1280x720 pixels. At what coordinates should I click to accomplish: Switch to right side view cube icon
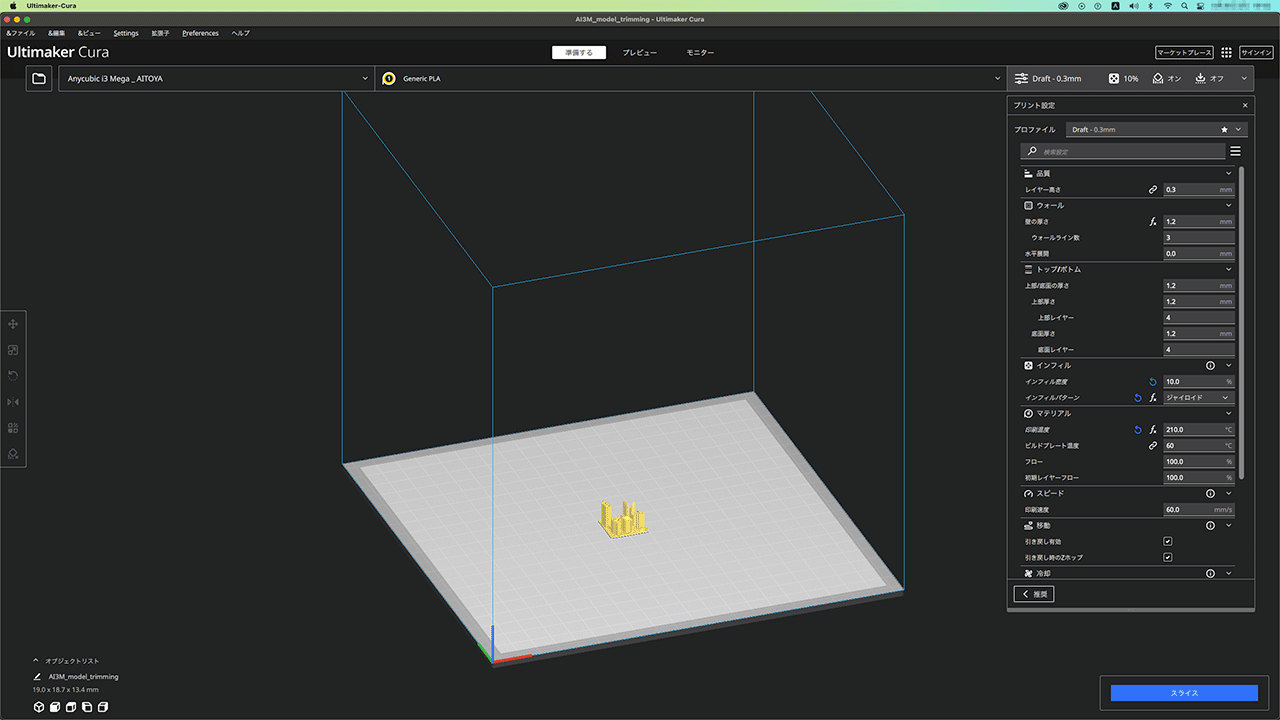pos(103,707)
